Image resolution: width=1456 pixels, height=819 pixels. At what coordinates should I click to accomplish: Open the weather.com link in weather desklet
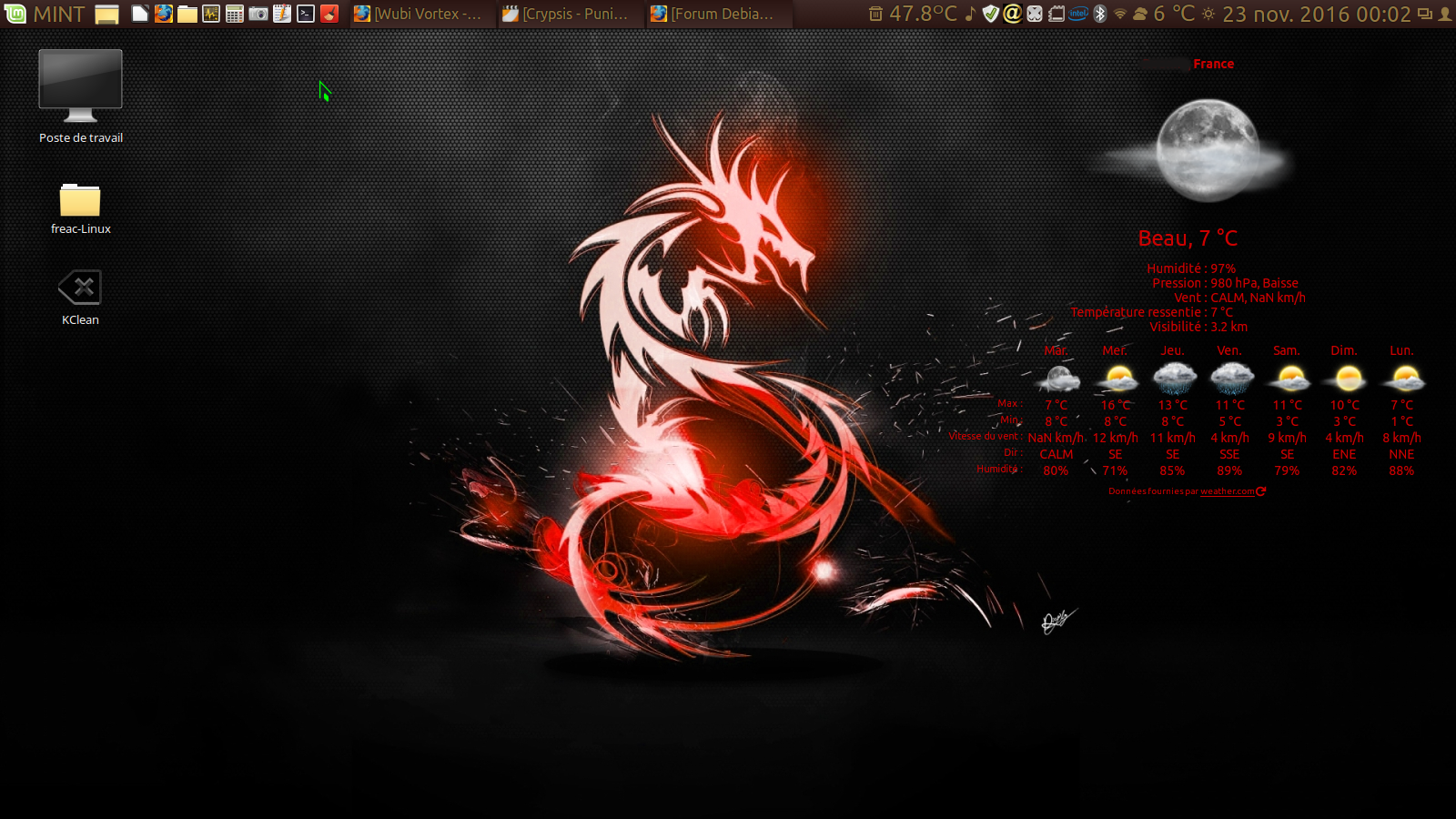(1227, 491)
